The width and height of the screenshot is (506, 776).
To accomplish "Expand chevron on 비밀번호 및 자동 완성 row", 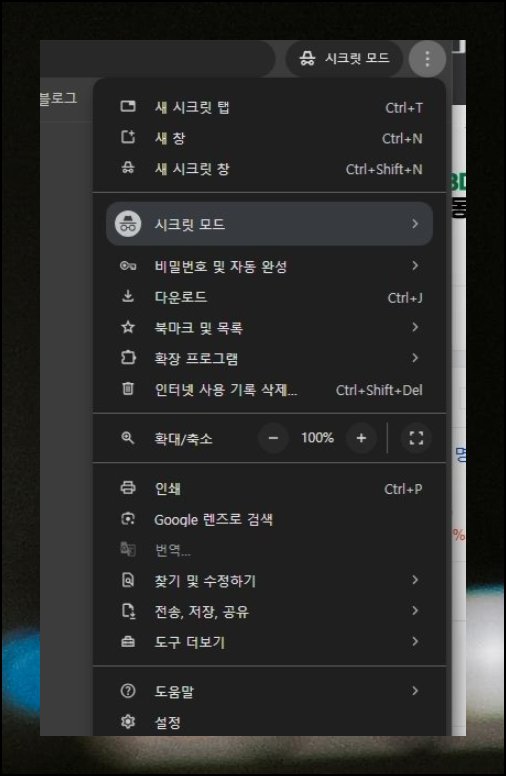I will [x=415, y=266].
